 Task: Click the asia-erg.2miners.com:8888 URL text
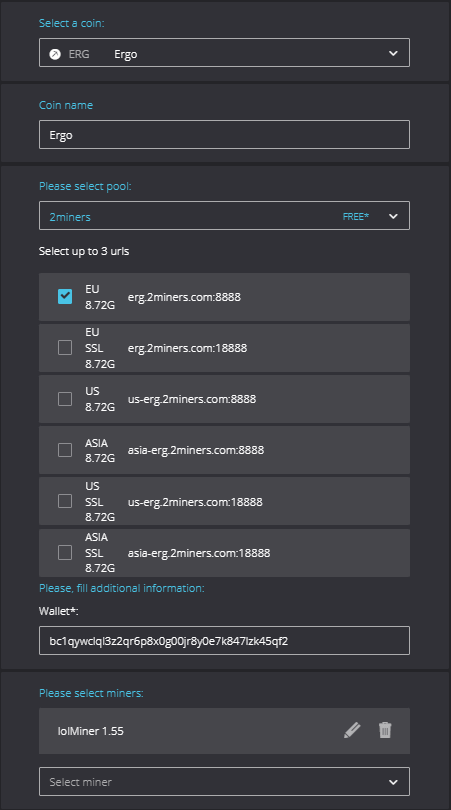196,450
